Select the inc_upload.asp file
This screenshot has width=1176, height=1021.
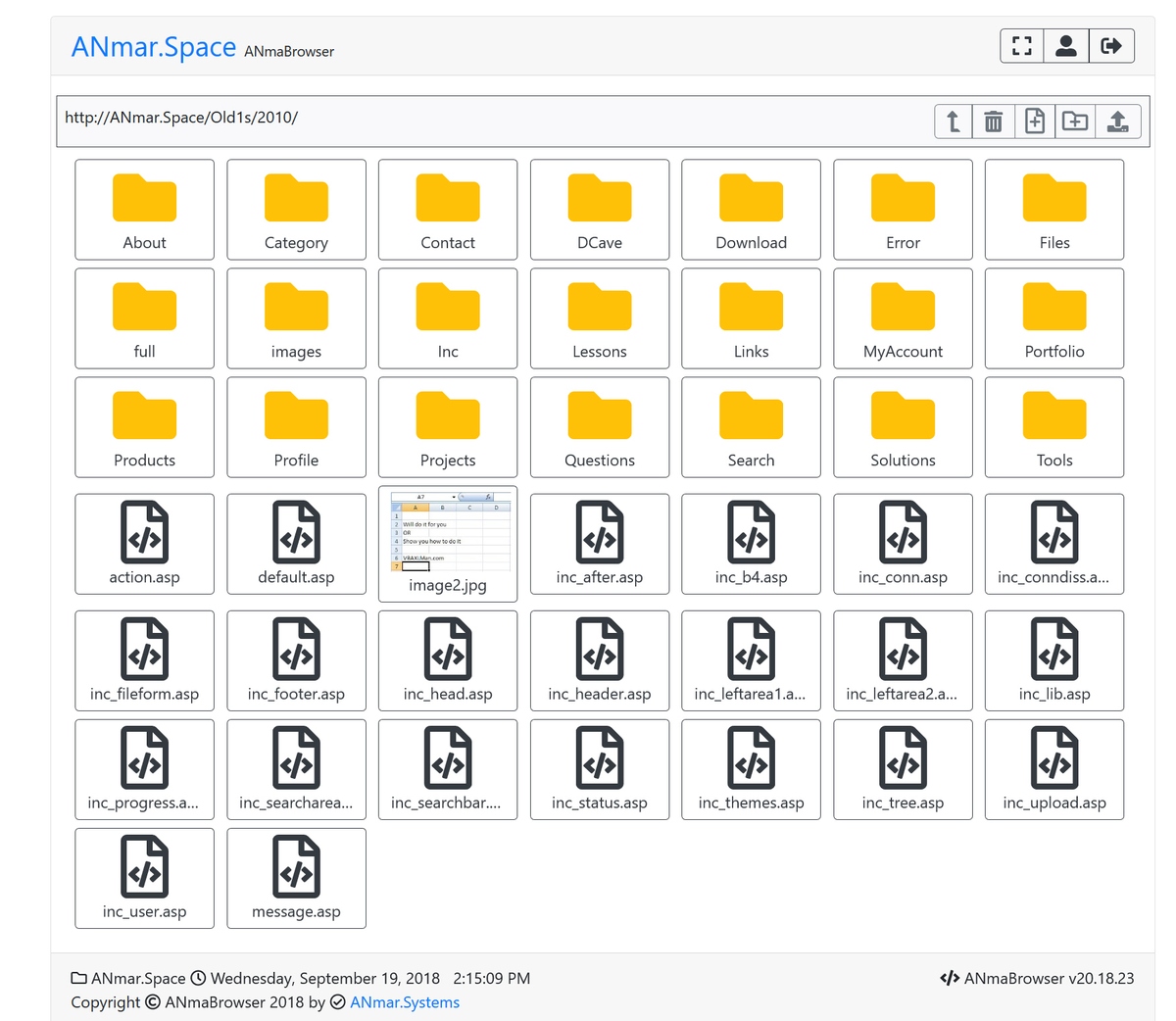(1054, 769)
